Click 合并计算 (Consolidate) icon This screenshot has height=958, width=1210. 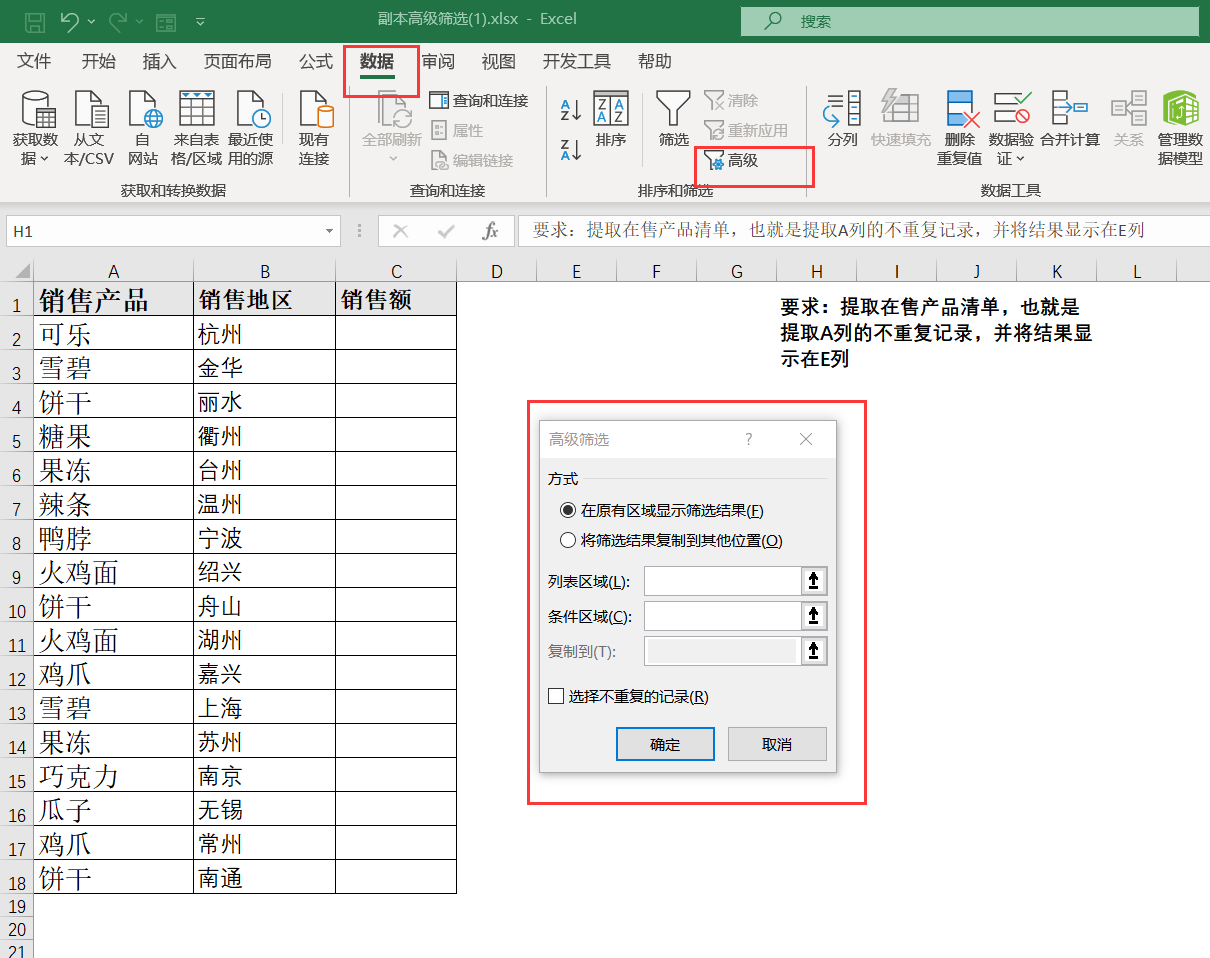[x=1070, y=120]
